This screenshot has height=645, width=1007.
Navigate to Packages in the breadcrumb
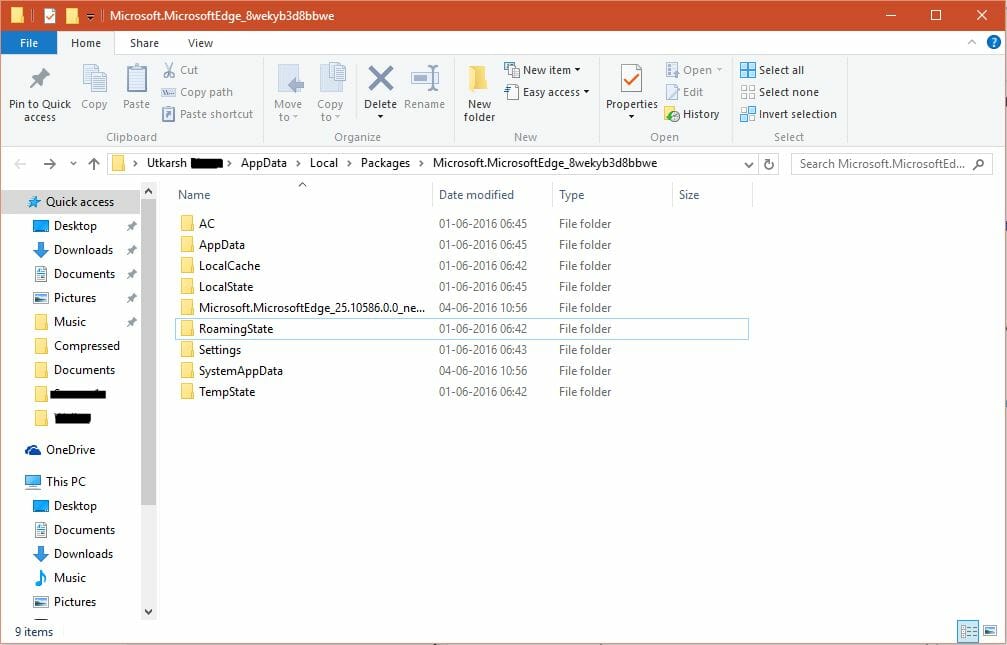point(385,162)
